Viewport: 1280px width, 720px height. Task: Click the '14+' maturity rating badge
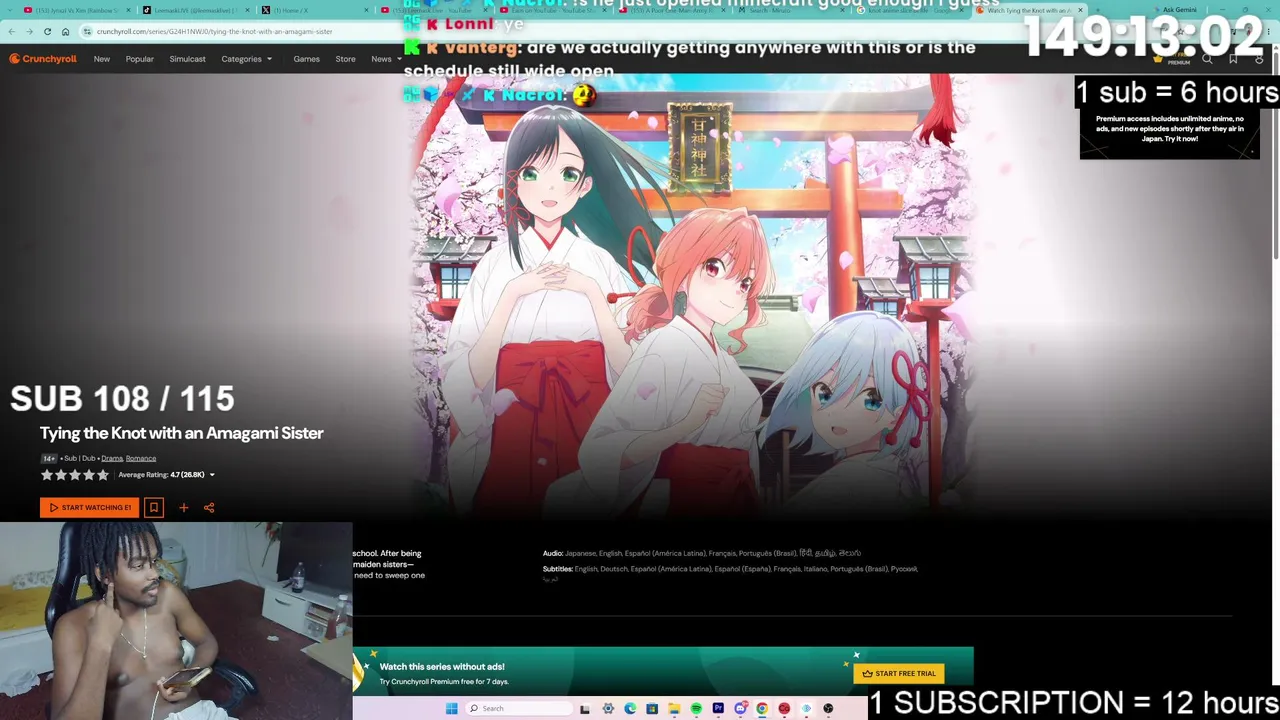(x=49, y=459)
